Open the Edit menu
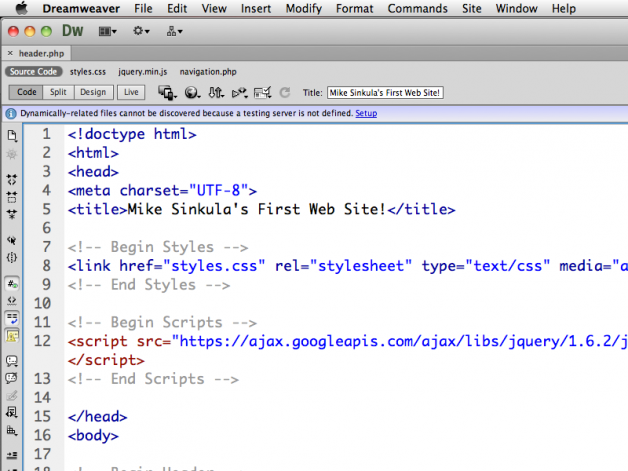The image size is (628, 471). 177,8
